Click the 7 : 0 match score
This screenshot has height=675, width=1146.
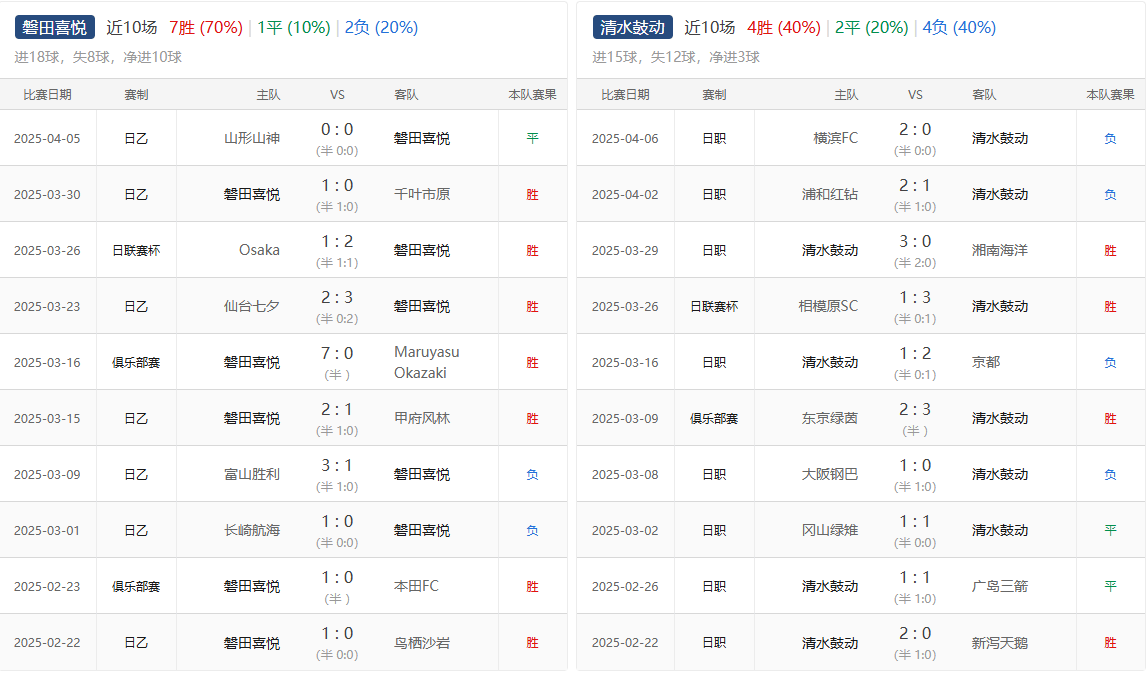point(337,353)
